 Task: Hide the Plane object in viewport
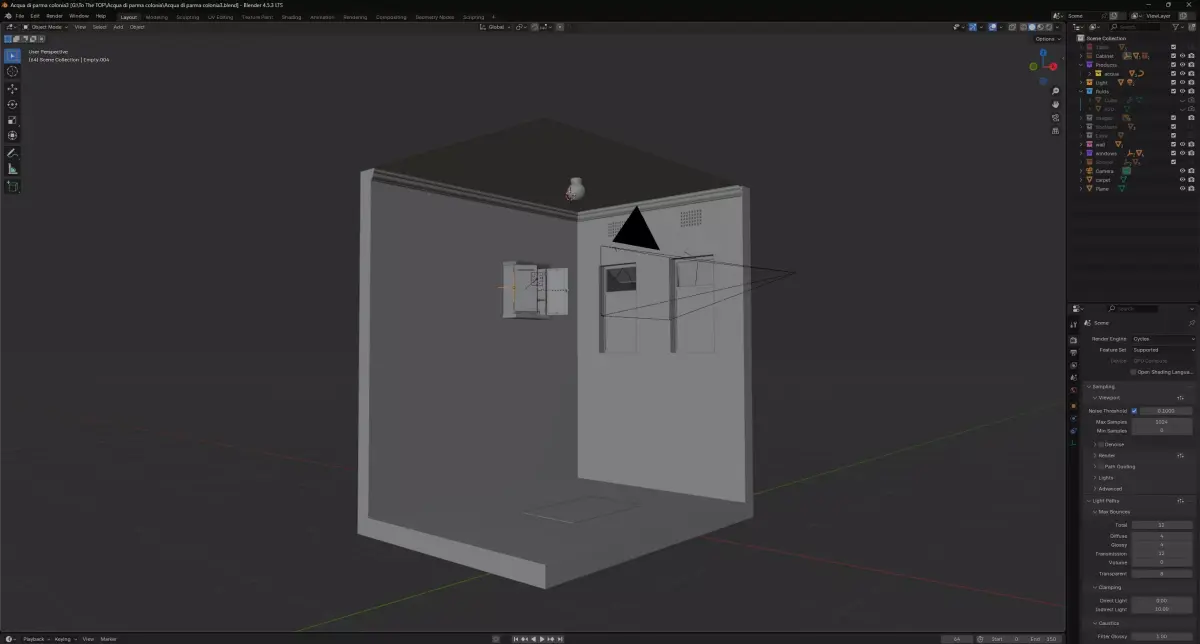pyautogui.click(x=1182, y=188)
